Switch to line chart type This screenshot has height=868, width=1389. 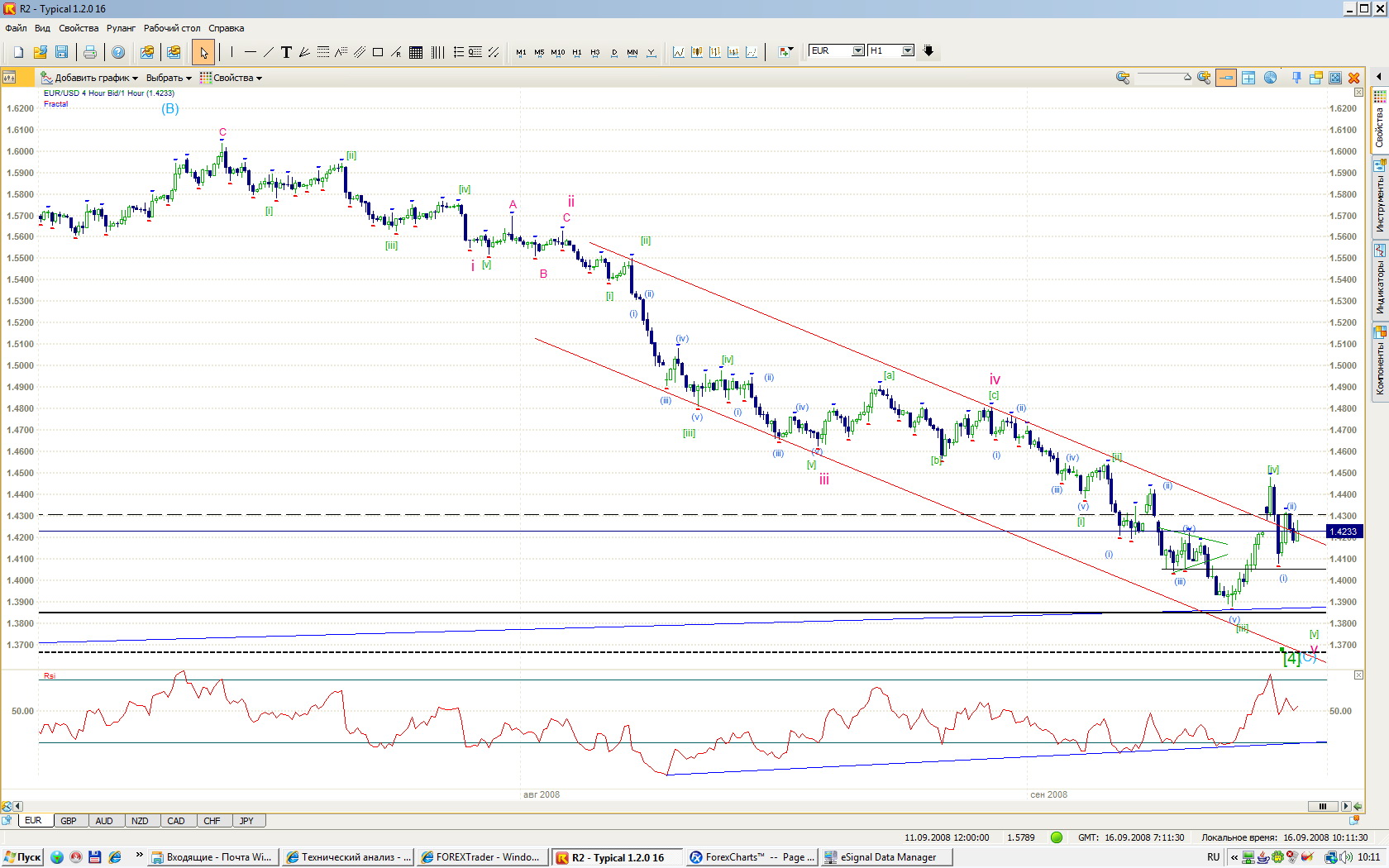click(x=679, y=52)
